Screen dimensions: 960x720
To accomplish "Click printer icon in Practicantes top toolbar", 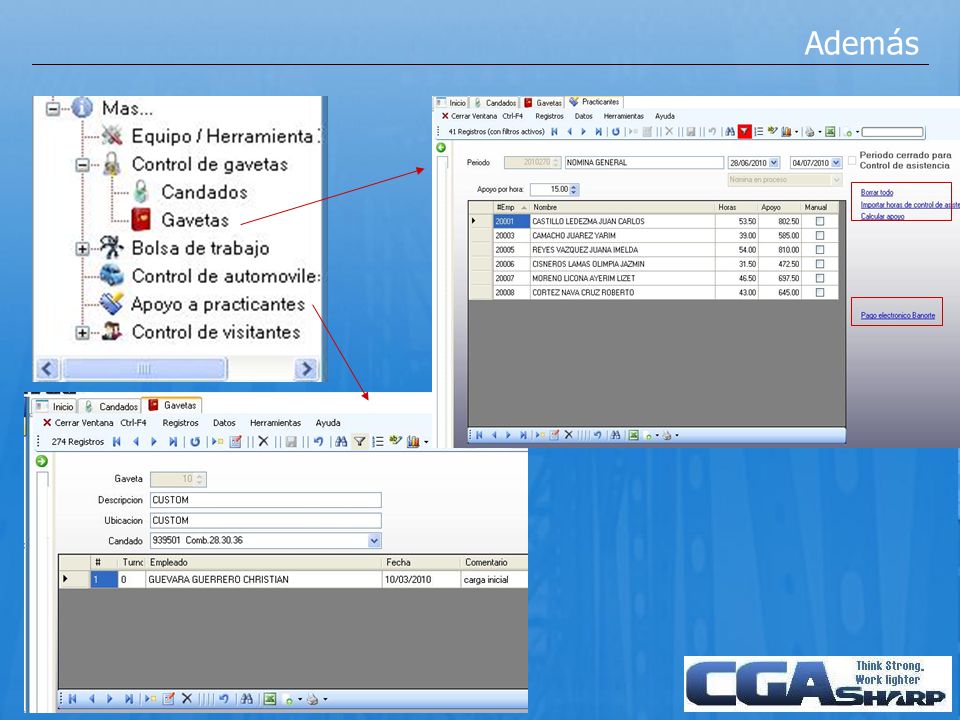I will pos(809,131).
